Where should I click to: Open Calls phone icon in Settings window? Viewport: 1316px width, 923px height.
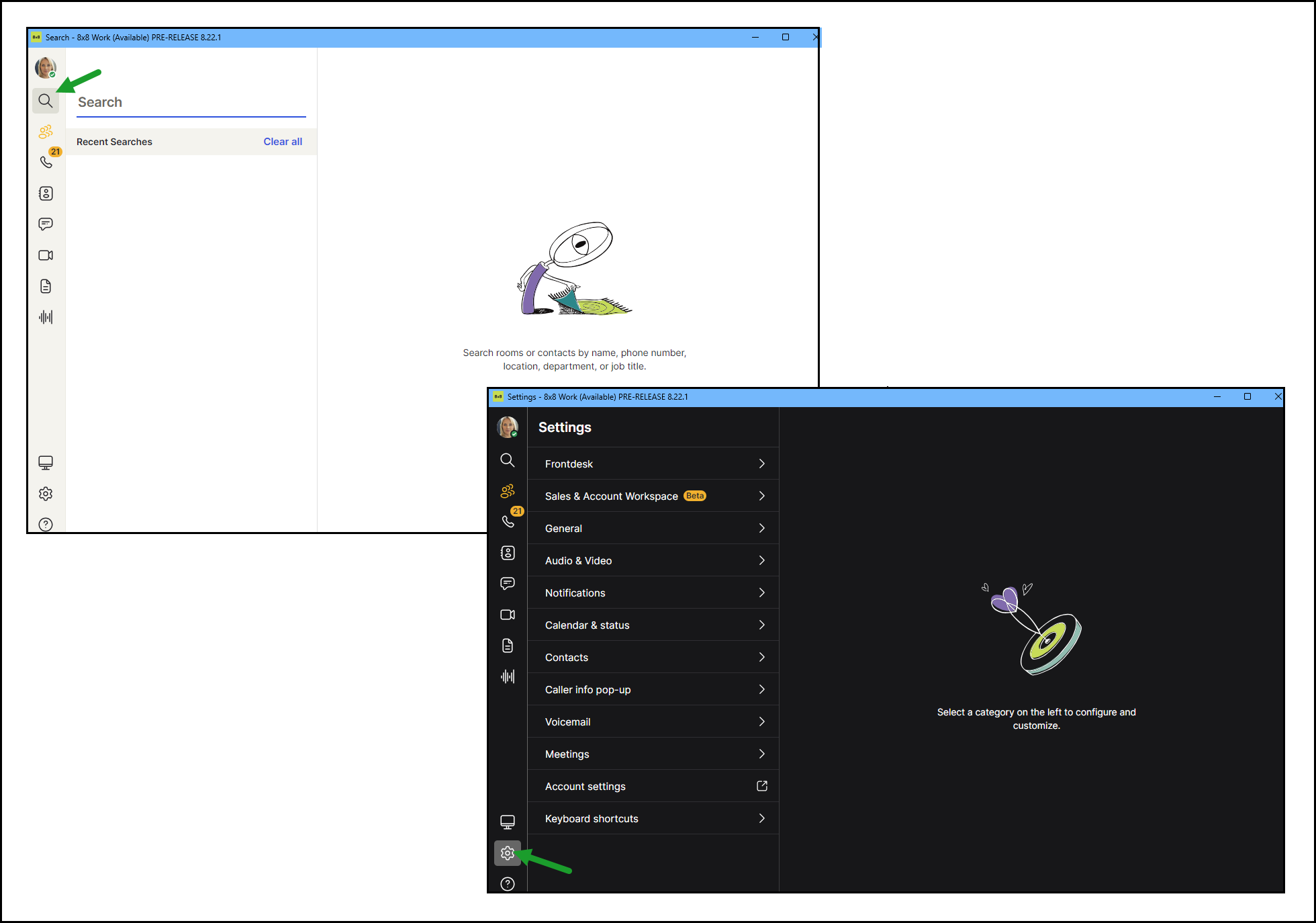pos(508,521)
